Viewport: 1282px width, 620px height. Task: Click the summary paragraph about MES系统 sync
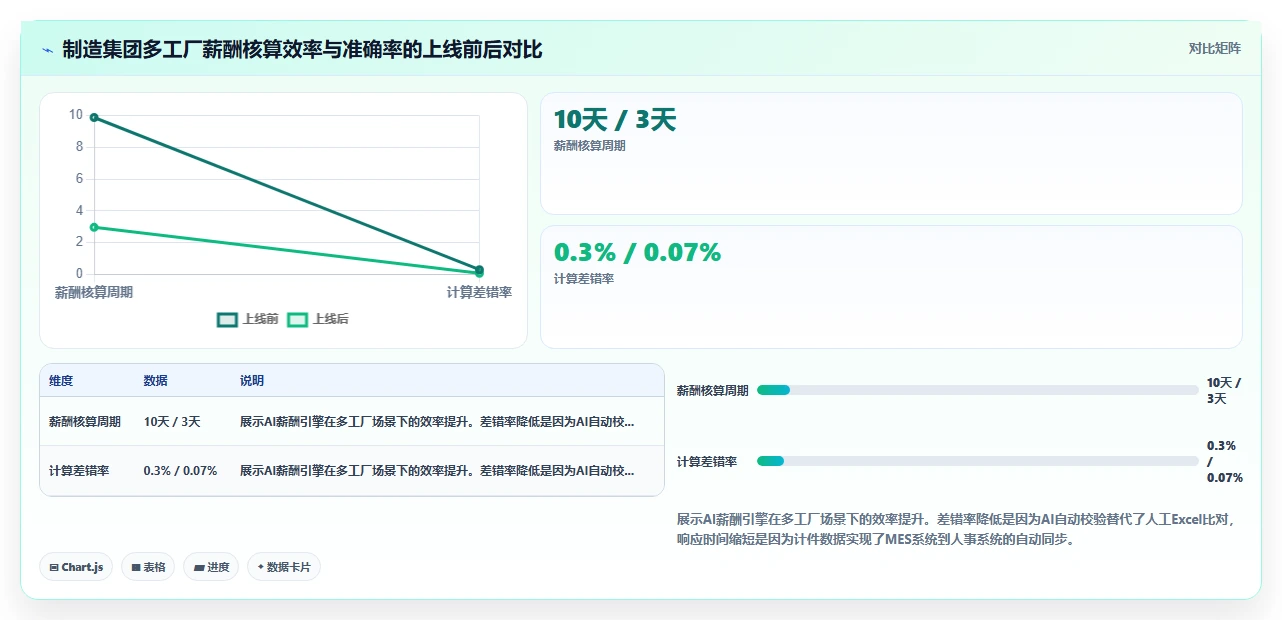click(x=957, y=529)
